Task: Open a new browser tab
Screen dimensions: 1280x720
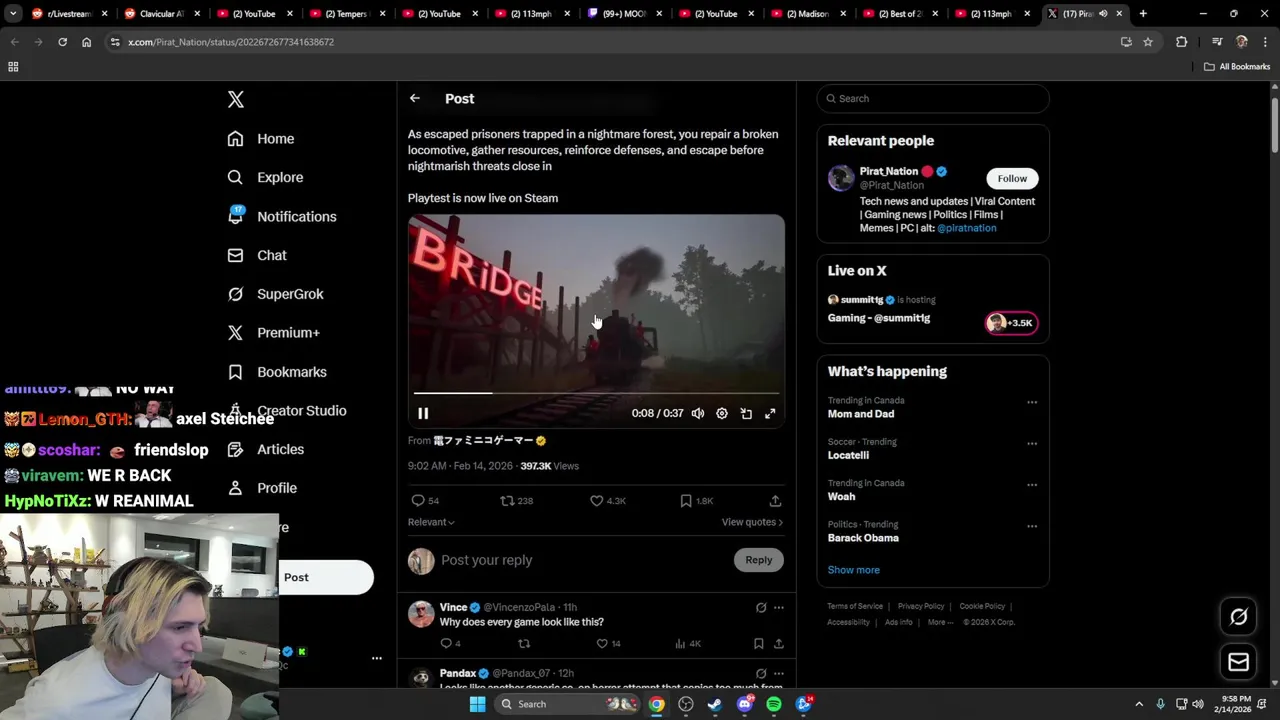Action: coord(1143,14)
